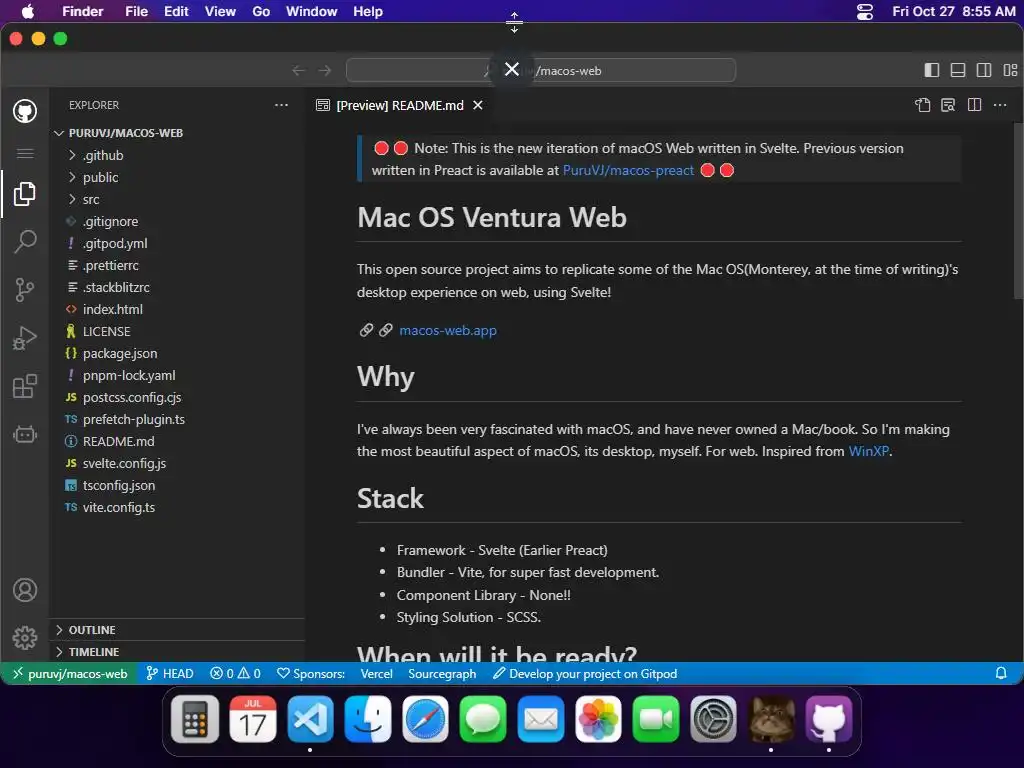Viewport: 1024px width, 768px height.
Task: Click Open Preview to the Side icon
Action: coord(948,105)
